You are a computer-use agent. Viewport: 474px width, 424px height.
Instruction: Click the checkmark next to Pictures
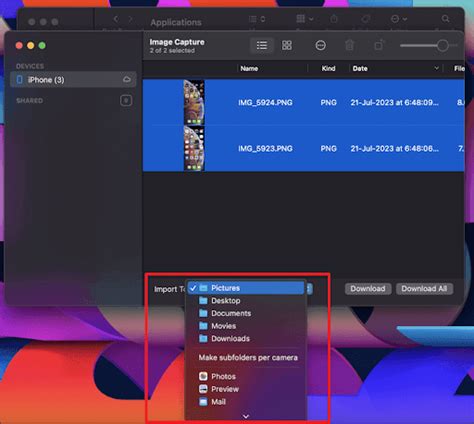[193, 288]
